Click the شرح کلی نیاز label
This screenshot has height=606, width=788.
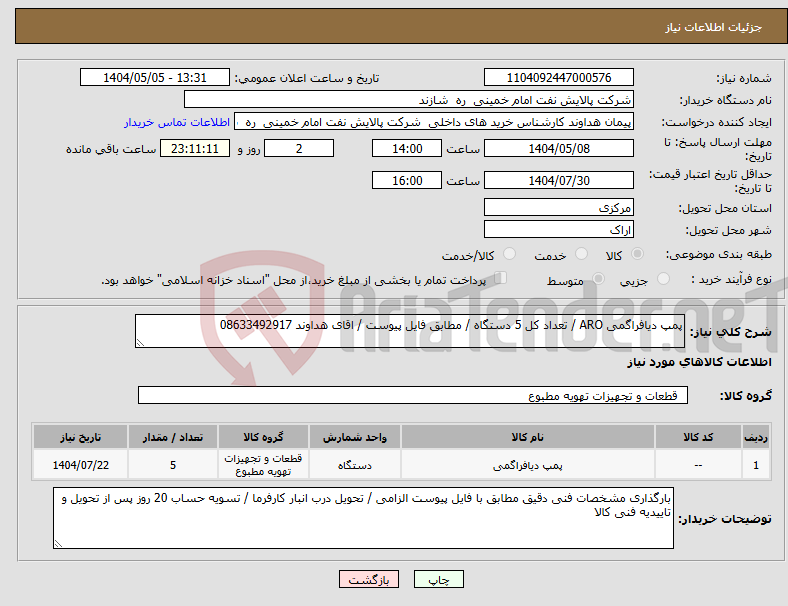[730, 332]
